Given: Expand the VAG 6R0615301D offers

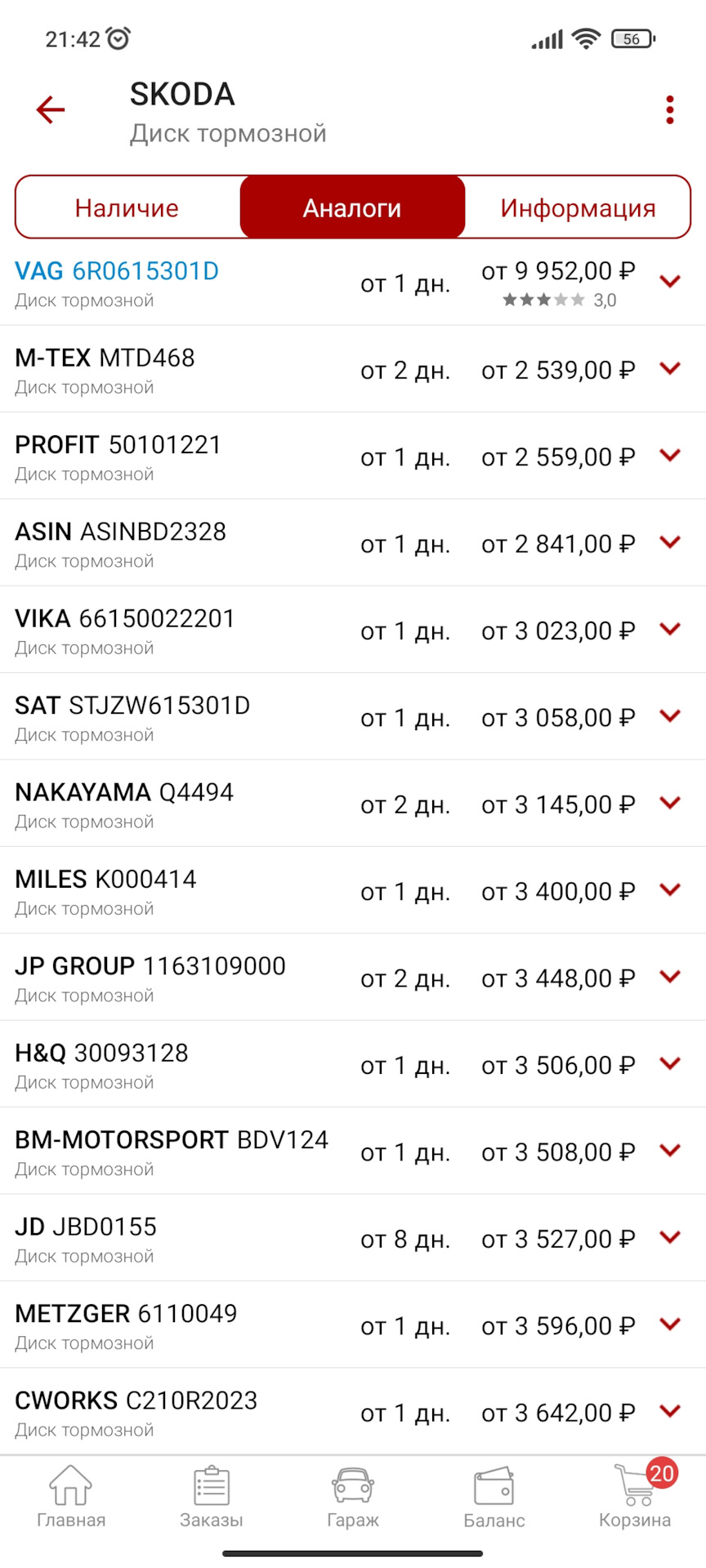Looking at the screenshot, I should point(670,282).
